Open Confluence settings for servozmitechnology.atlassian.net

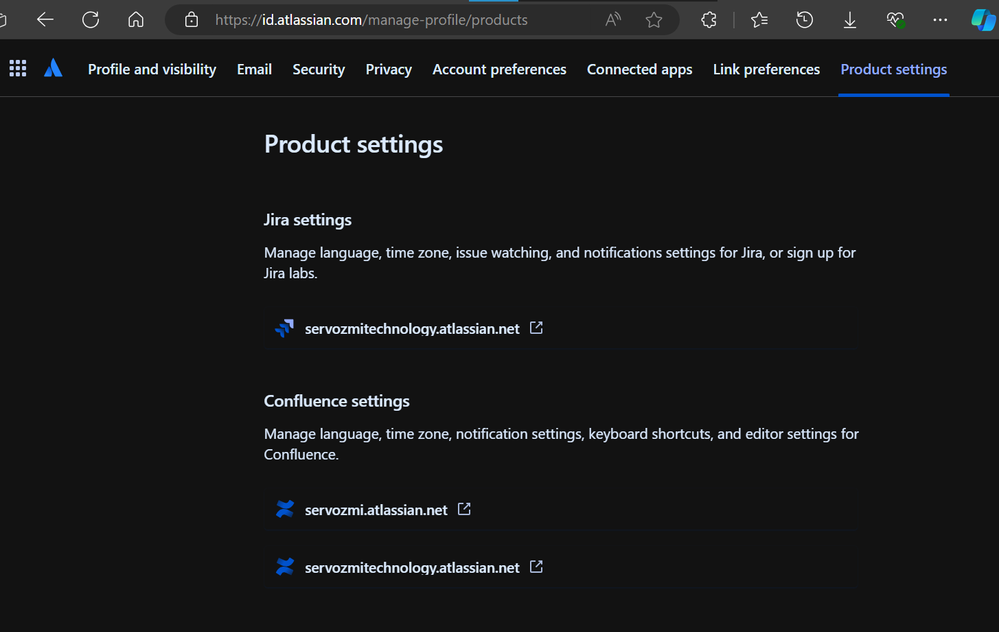412,568
